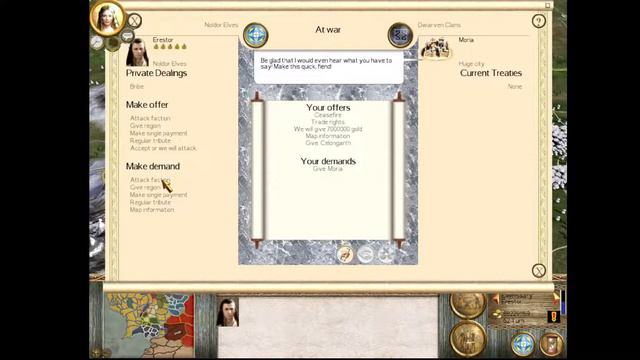This screenshot has height=360, width=640.
Task: Click the Noldor Elves faction emblem
Action: (x=256, y=35)
